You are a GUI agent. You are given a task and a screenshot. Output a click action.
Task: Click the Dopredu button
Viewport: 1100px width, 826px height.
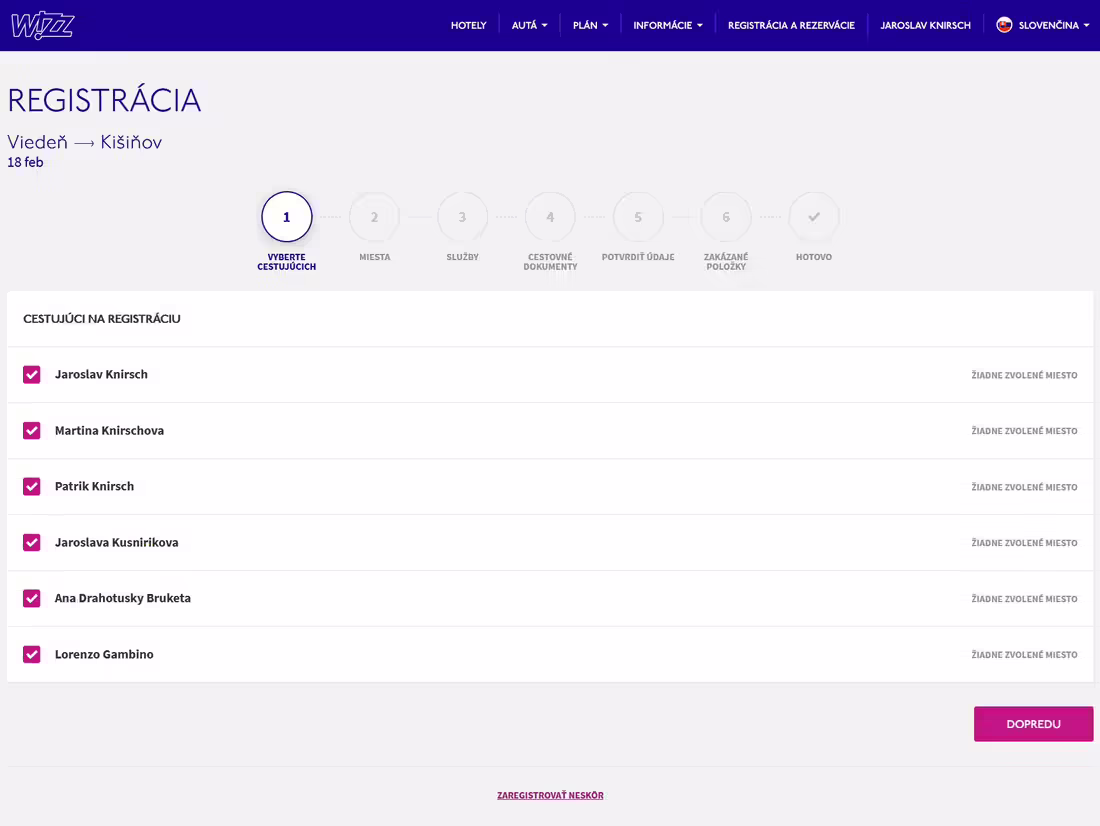(1033, 724)
